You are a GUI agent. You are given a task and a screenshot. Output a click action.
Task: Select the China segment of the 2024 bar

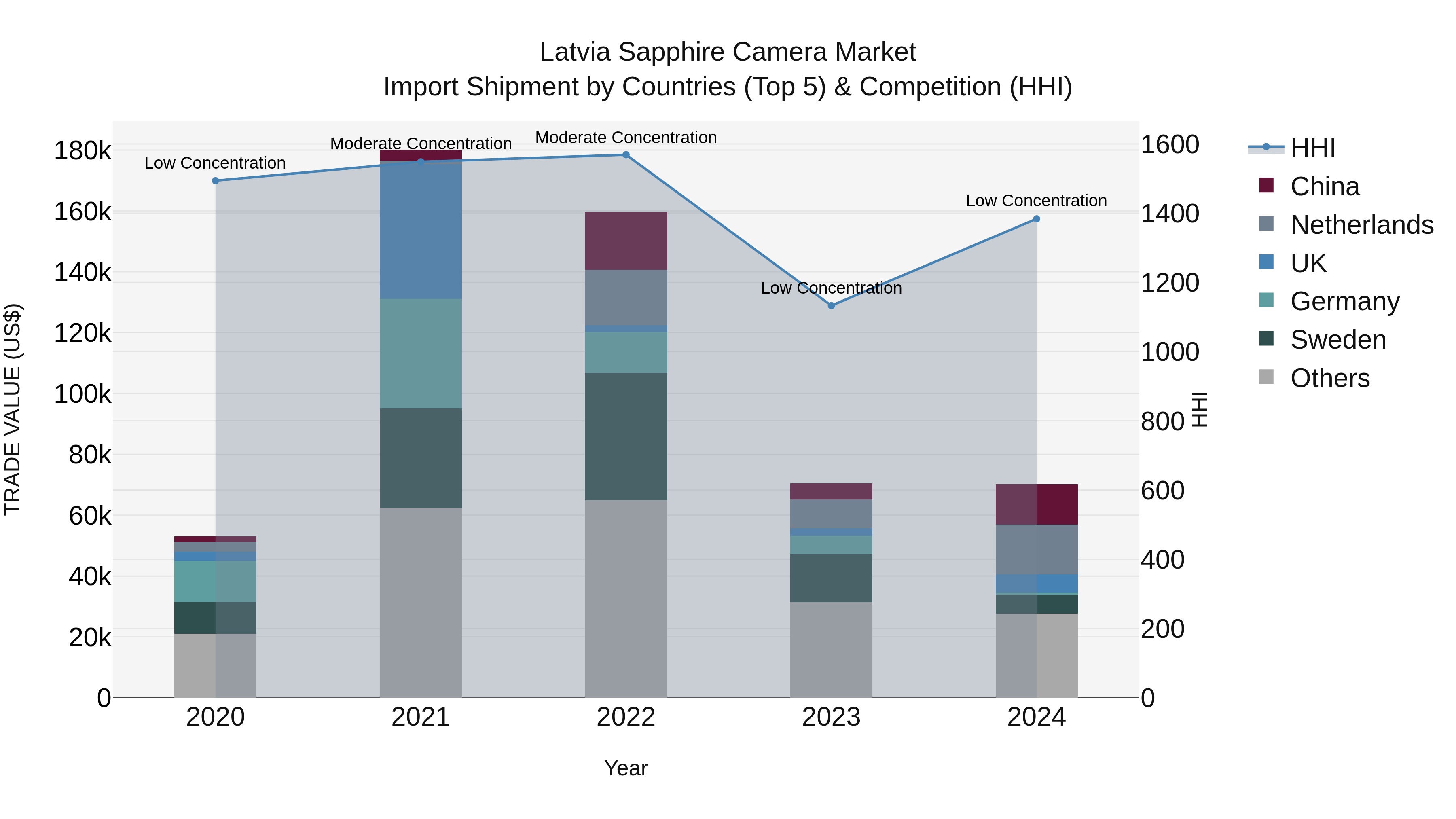point(1036,504)
